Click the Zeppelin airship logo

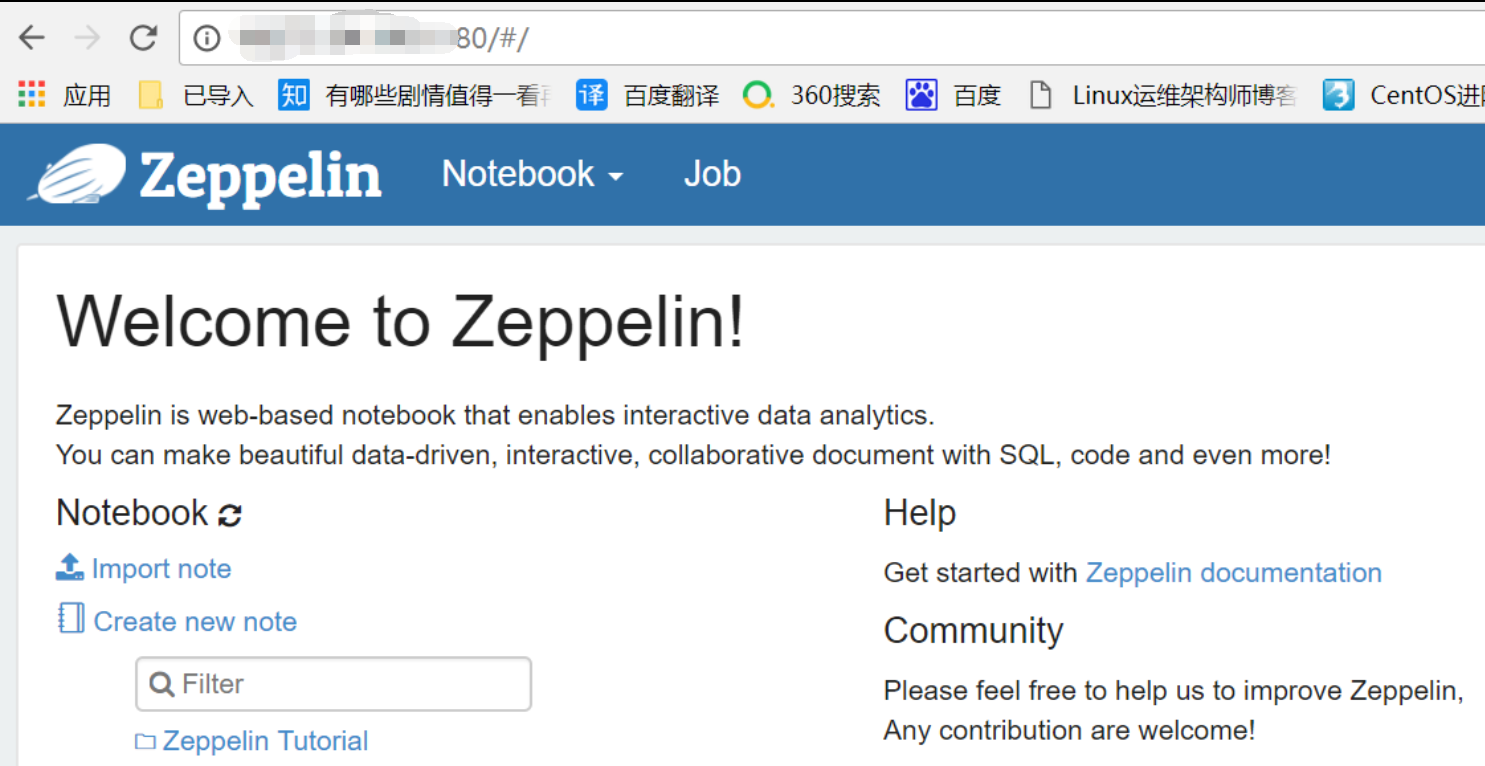pyautogui.click(x=80, y=173)
